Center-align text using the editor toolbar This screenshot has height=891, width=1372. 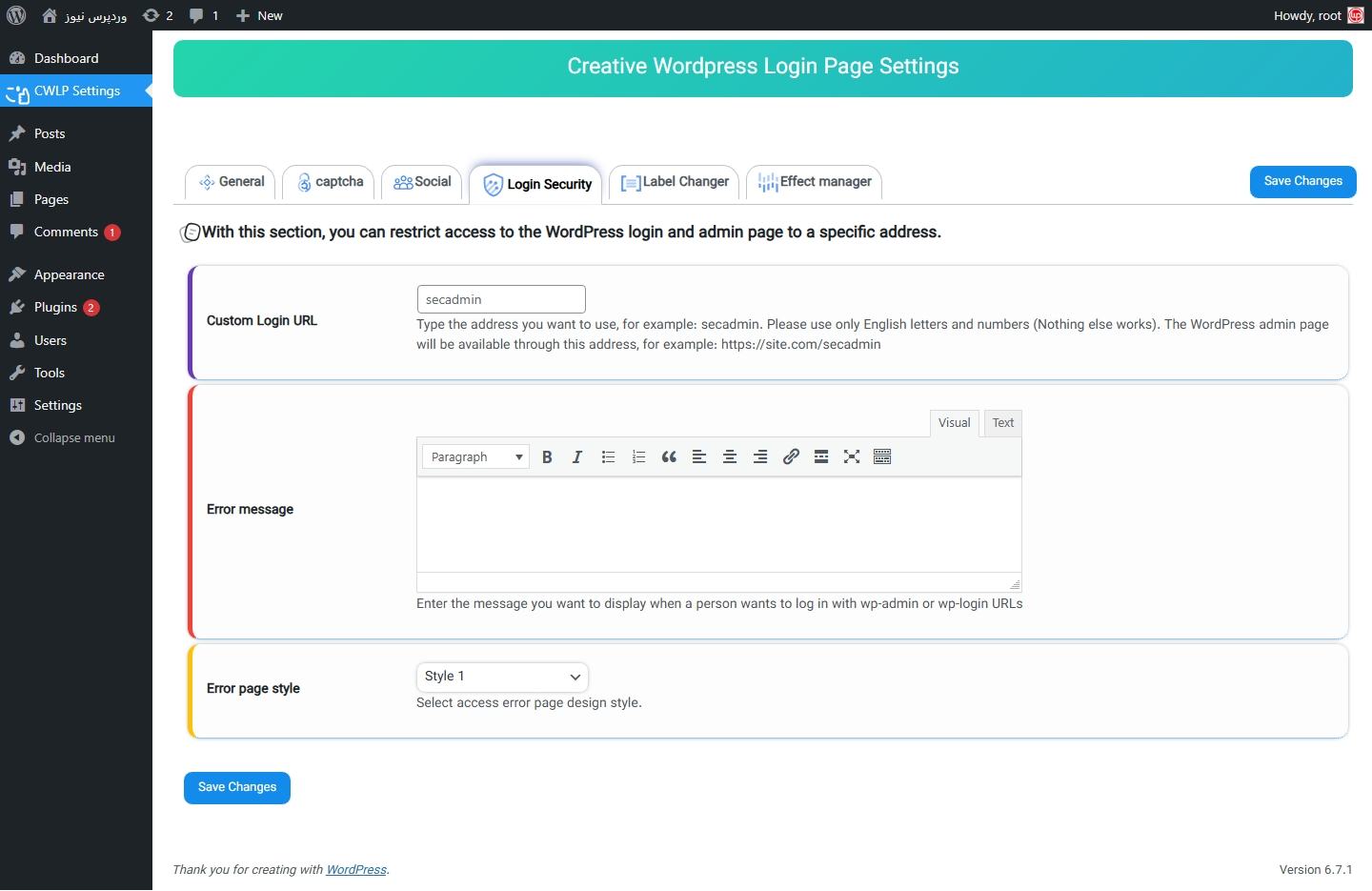click(730, 456)
